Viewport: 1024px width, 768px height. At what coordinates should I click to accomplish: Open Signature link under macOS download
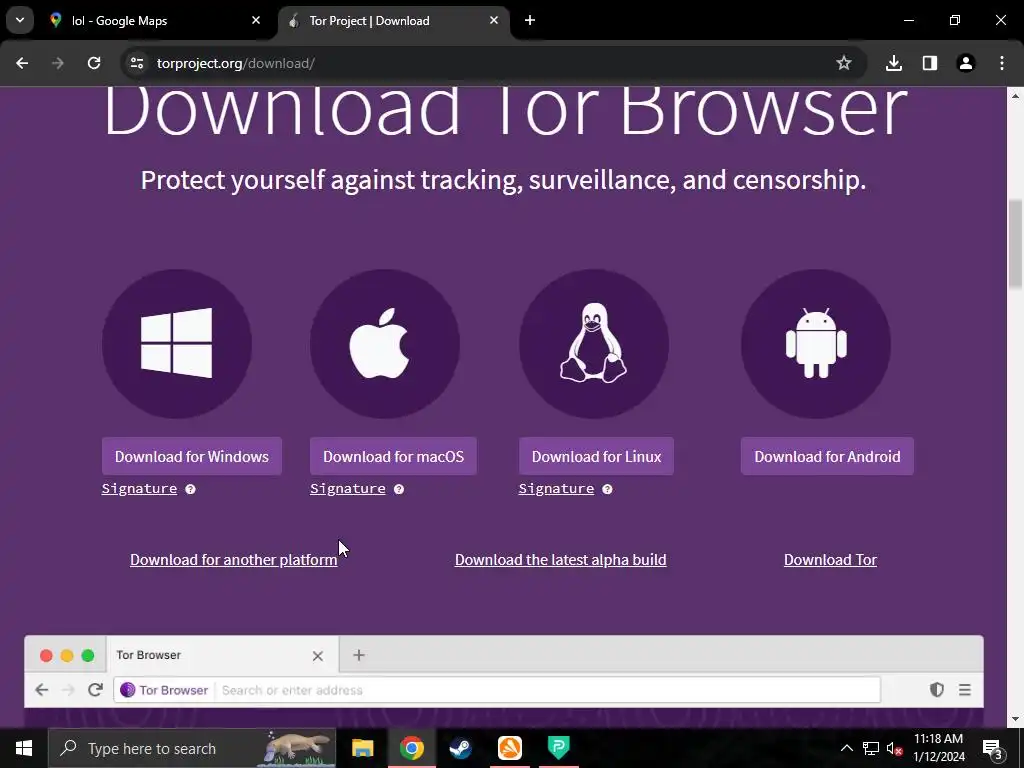click(x=347, y=489)
